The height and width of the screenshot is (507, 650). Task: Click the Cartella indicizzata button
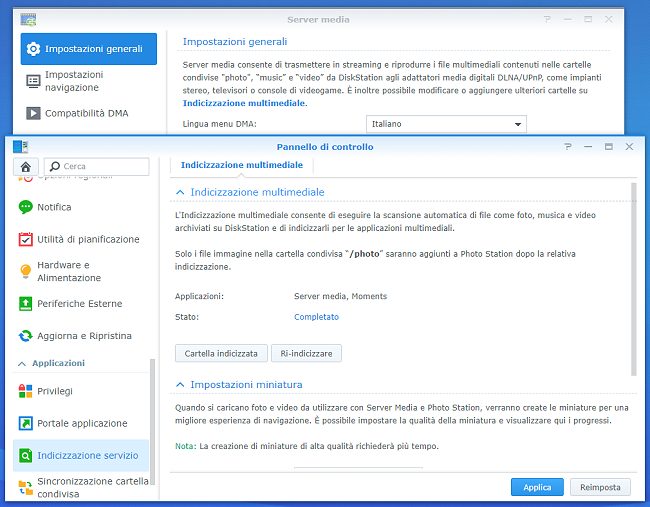coord(220,353)
